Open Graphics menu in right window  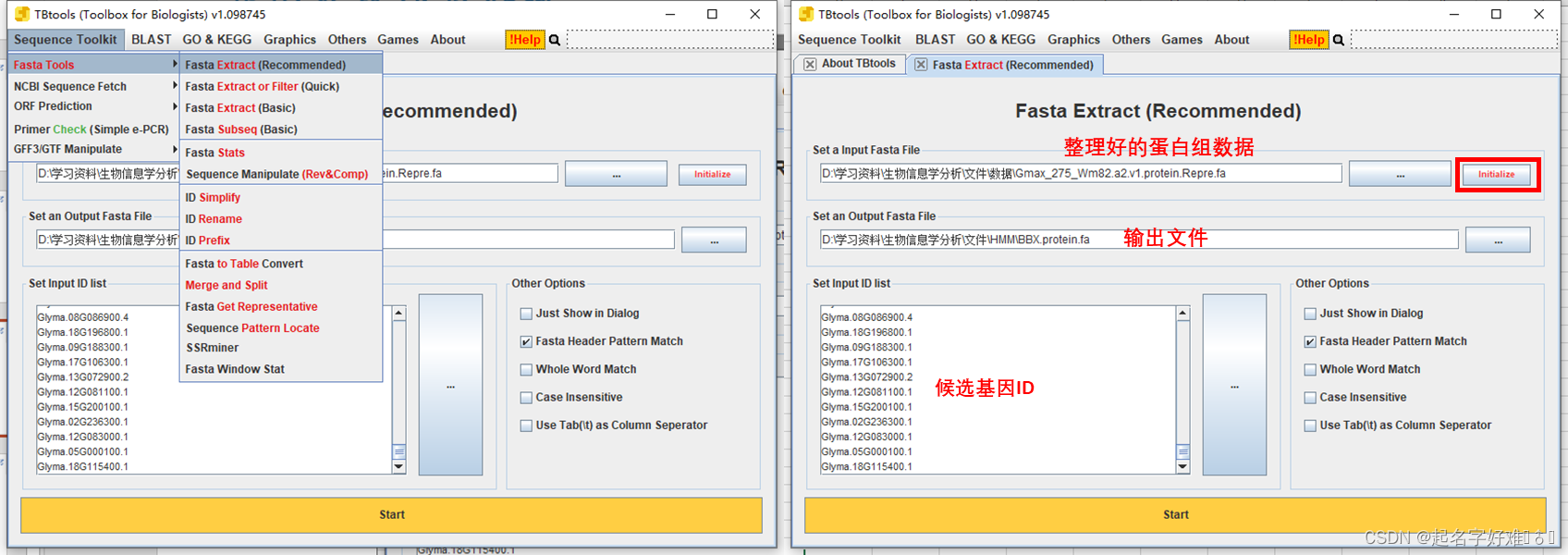[1073, 40]
